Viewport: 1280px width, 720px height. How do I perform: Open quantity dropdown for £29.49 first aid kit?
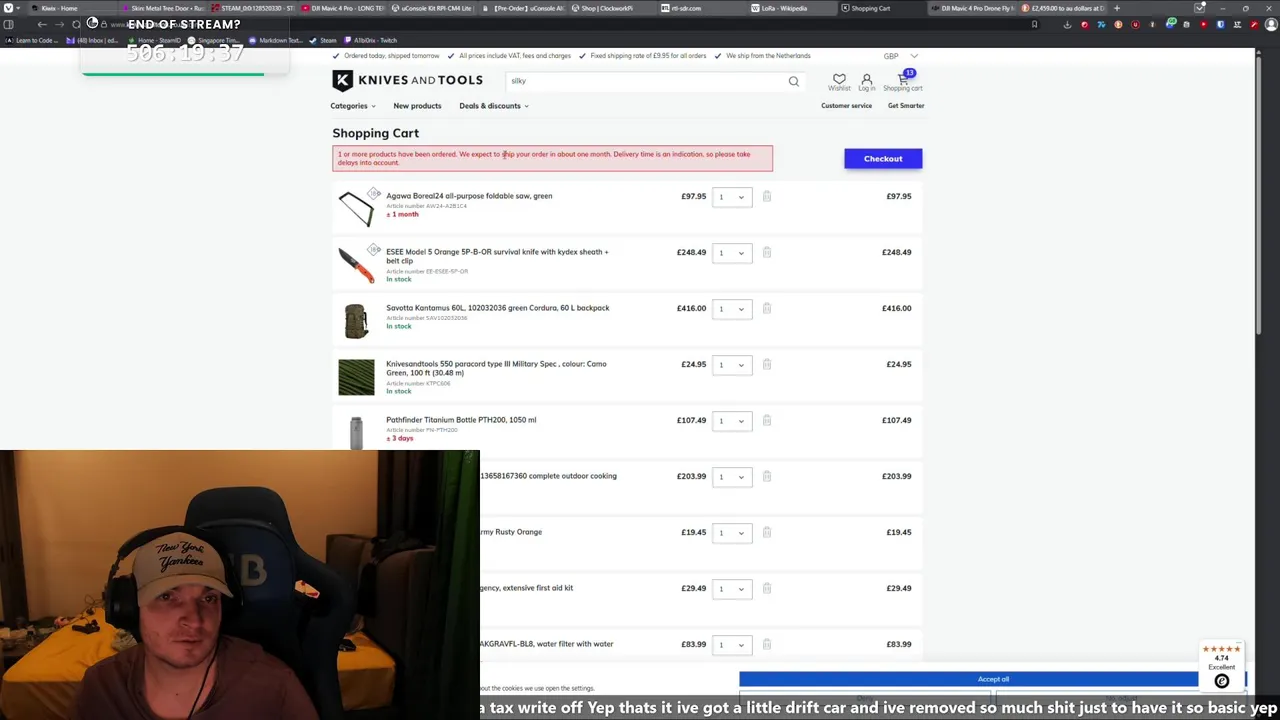[x=732, y=589]
